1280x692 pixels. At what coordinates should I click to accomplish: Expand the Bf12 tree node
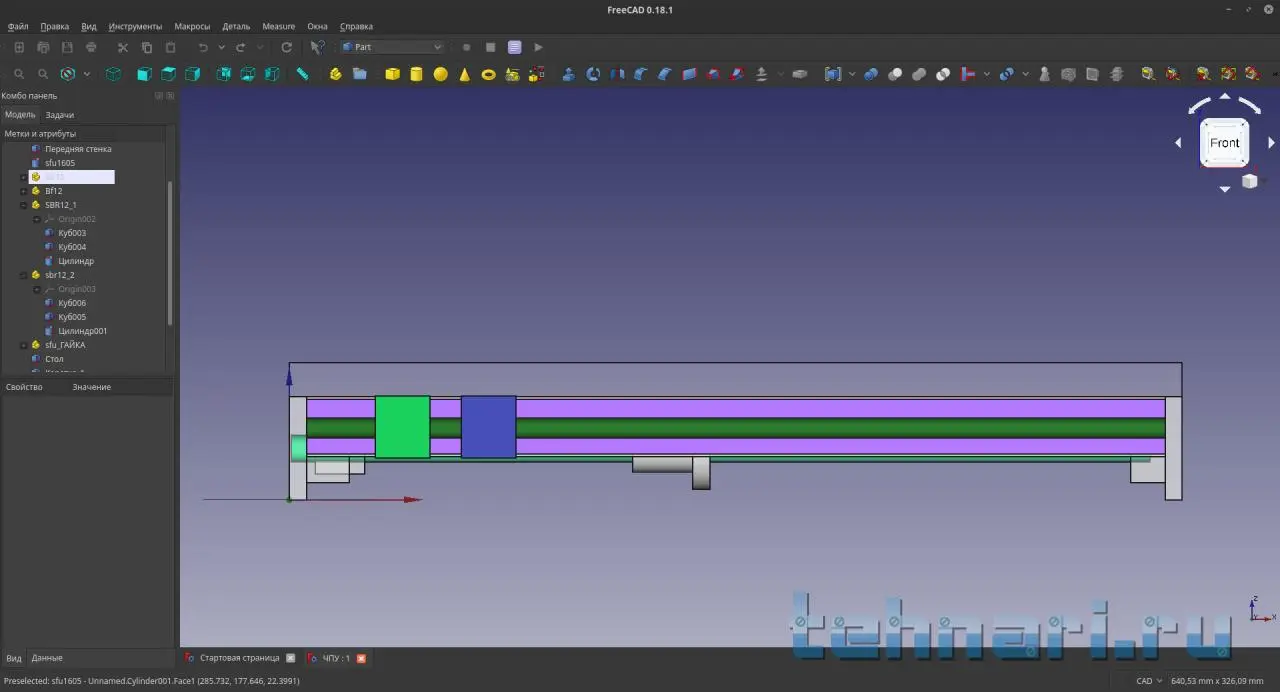tap(23, 191)
